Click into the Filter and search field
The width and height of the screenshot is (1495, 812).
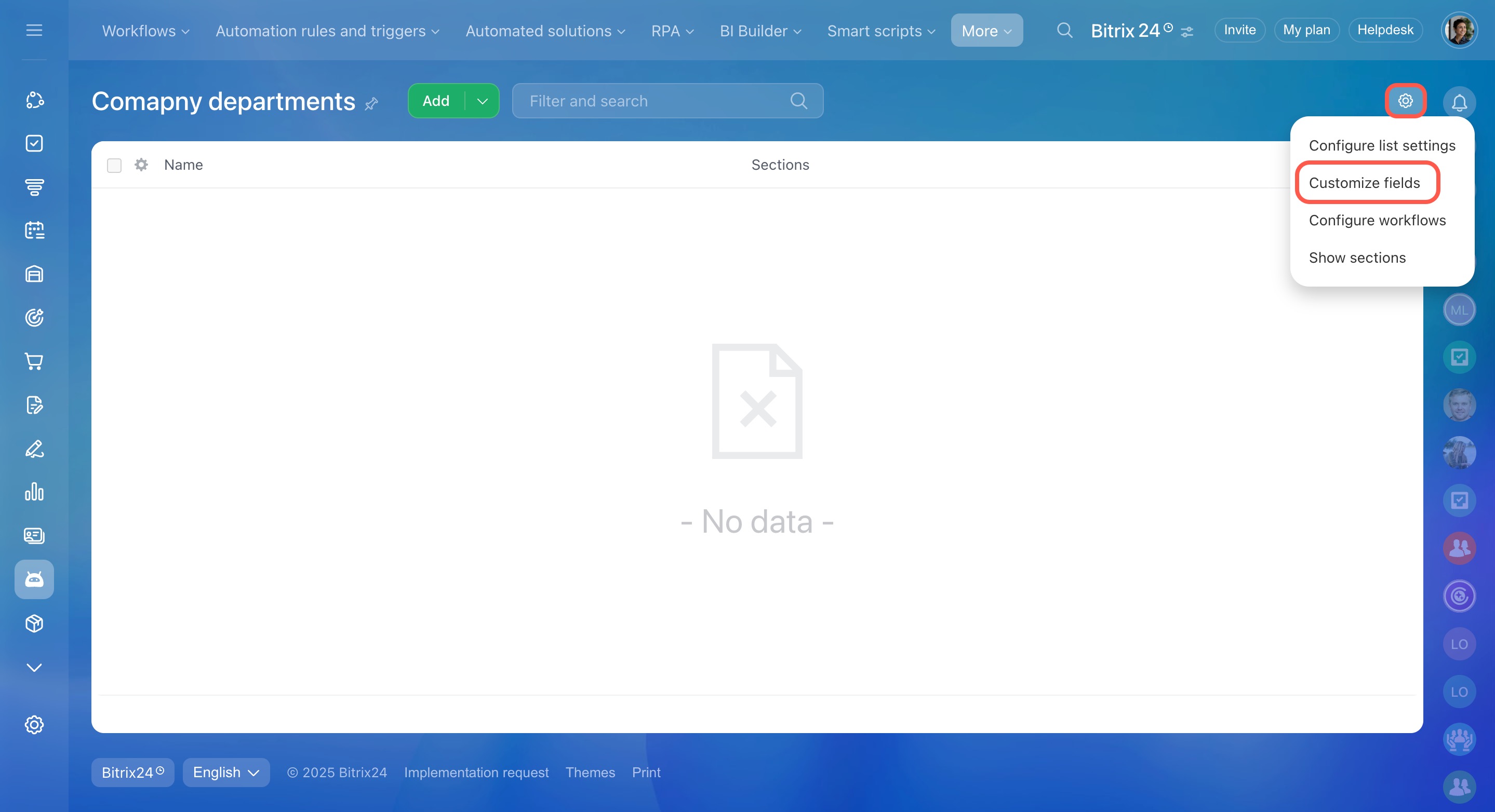click(668, 101)
